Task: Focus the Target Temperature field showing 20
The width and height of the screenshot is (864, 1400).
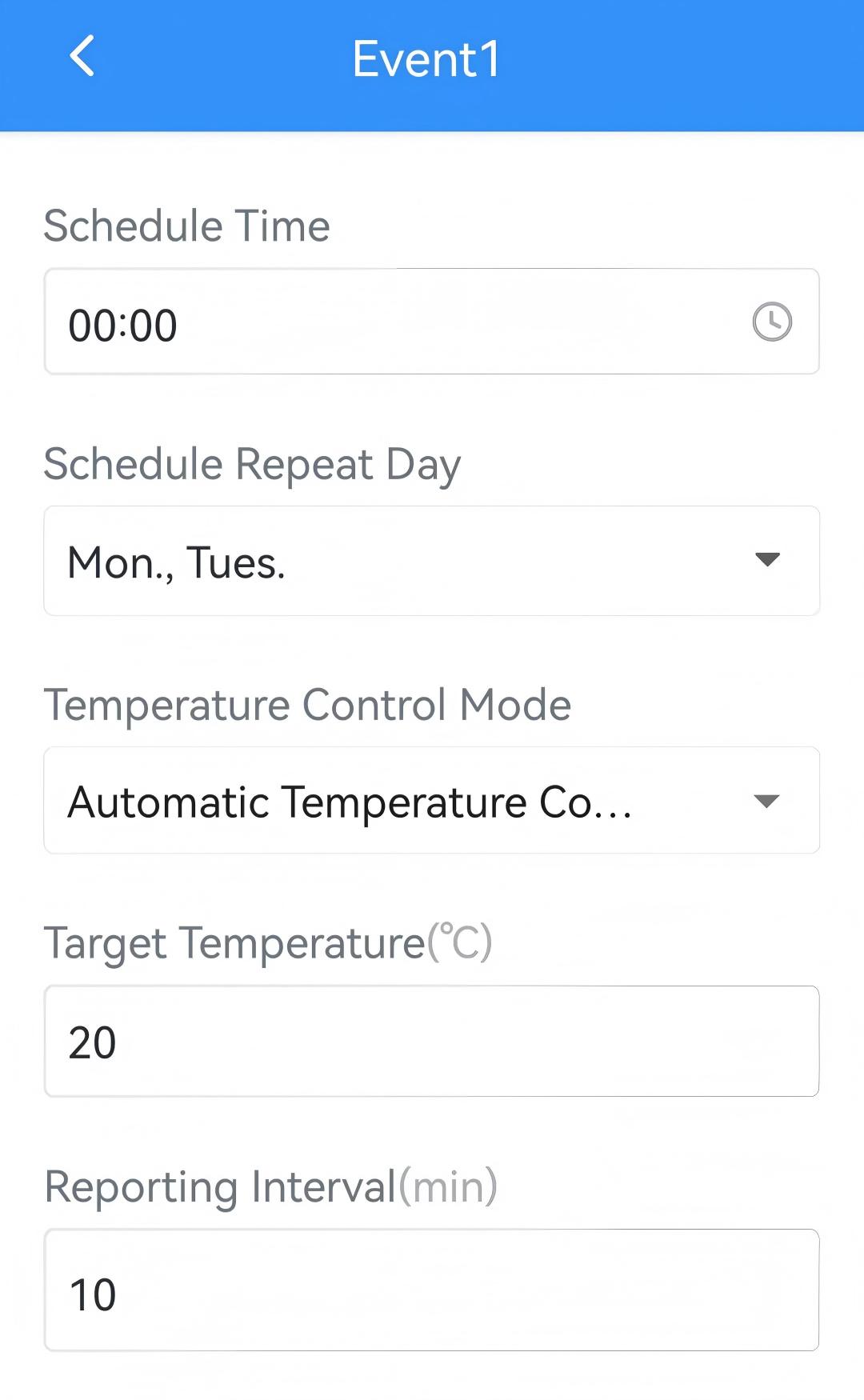Action: click(x=93, y=1042)
